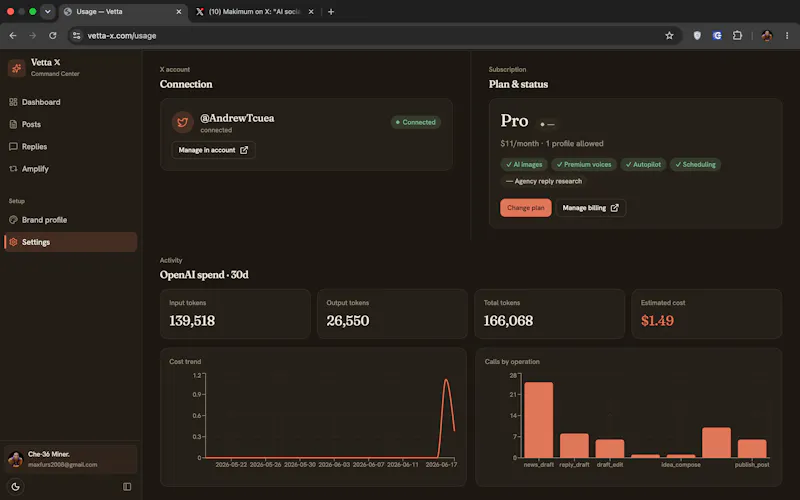Click the address bar URL vetta-x.com/usage
The width and height of the screenshot is (800, 500).
pyautogui.click(x=122, y=36)
